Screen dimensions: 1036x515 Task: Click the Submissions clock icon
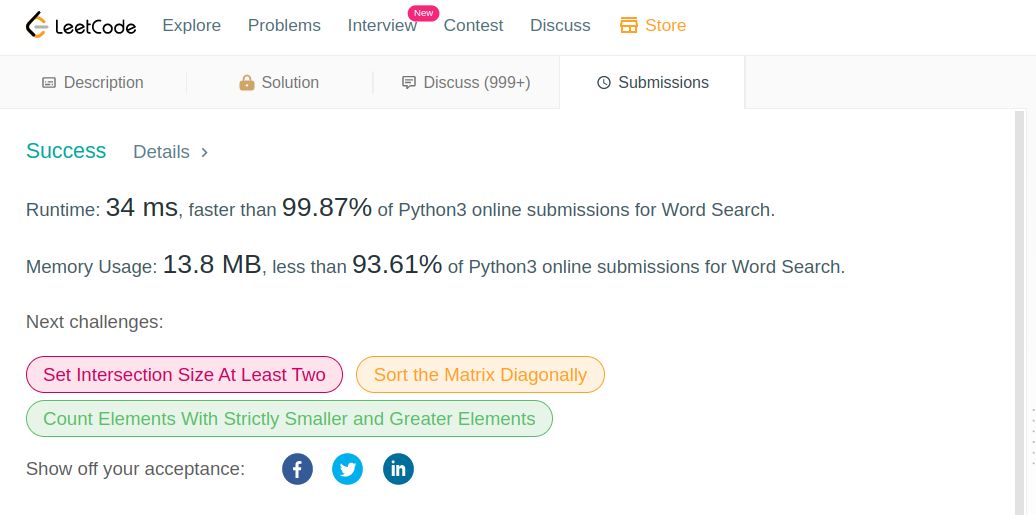[604, 83]
